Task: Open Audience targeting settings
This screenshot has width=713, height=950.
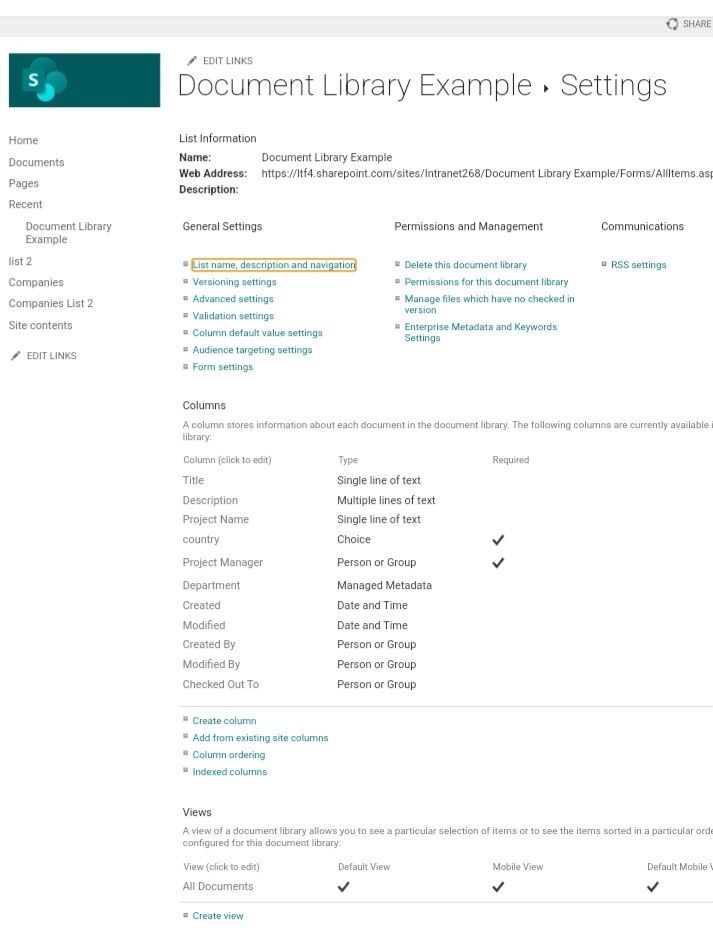Action: click(x=253, y=350)
